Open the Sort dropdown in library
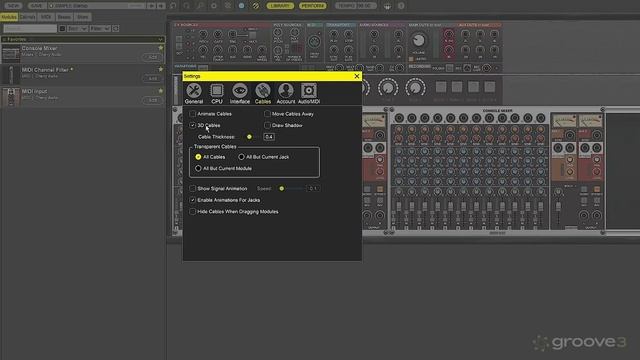 pos(77,29)
